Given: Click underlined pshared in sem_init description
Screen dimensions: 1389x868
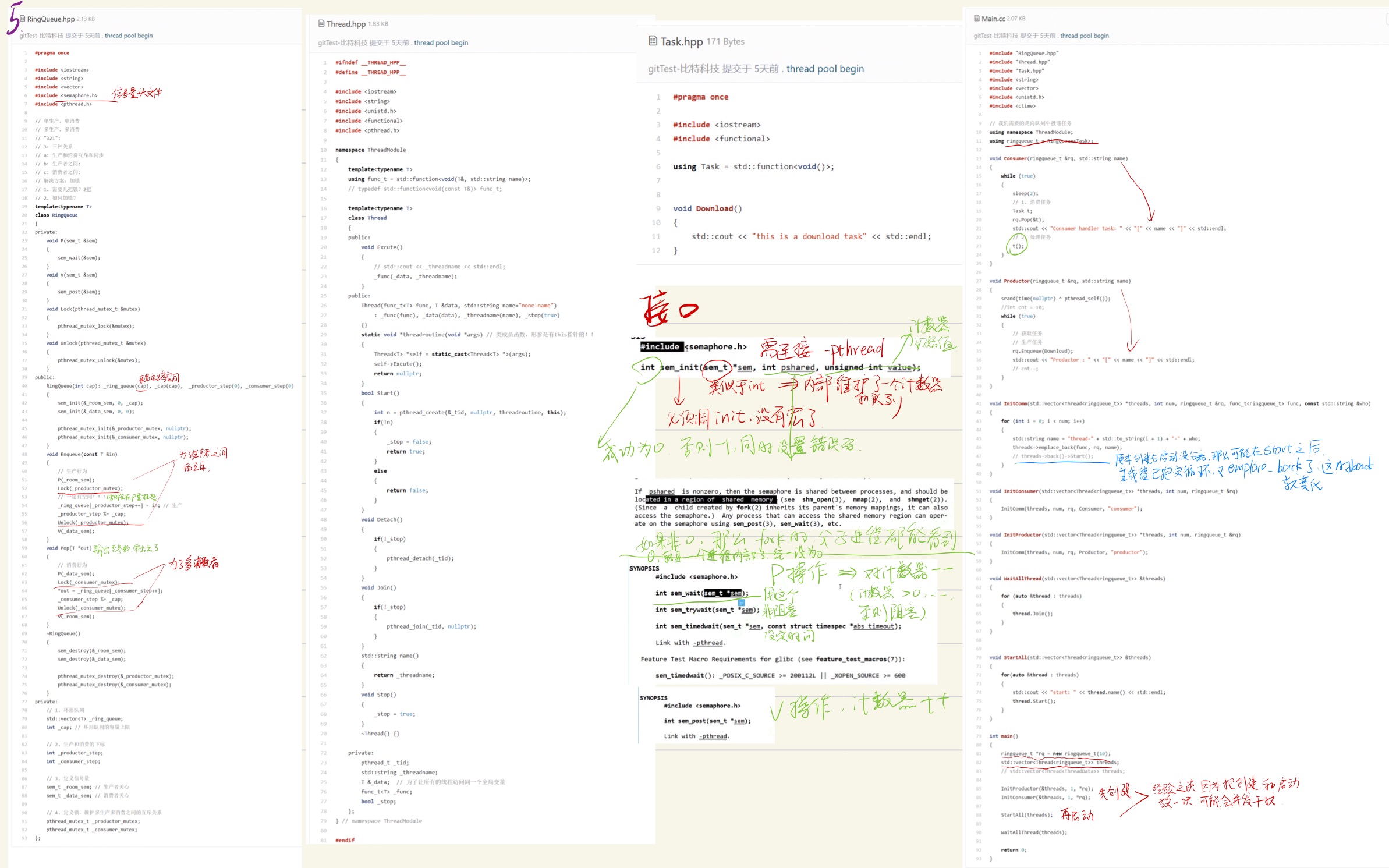Looking at the screenshot, I should click(x=662, y=491).
